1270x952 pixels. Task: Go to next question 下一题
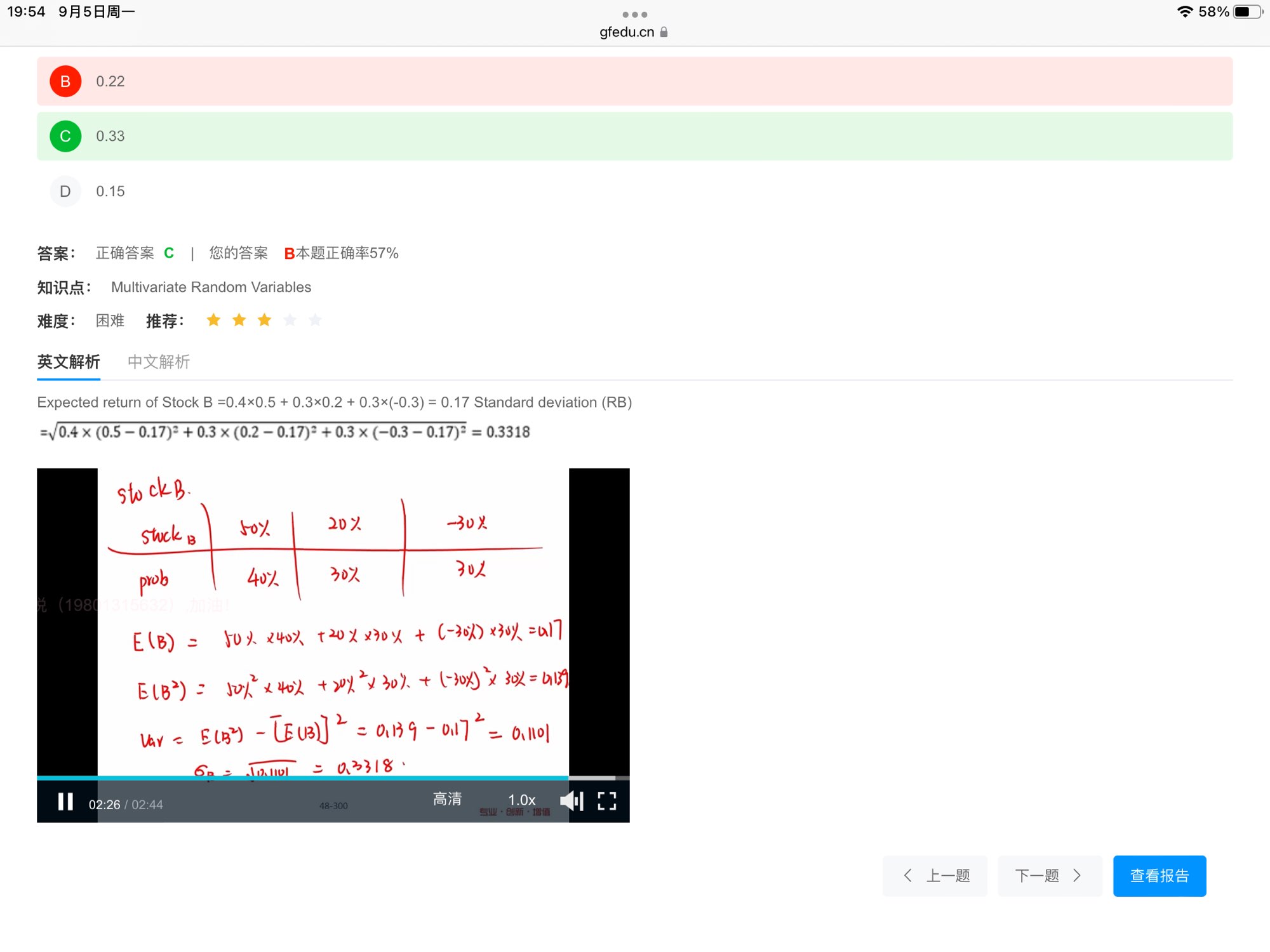[x=1050, y=876]
